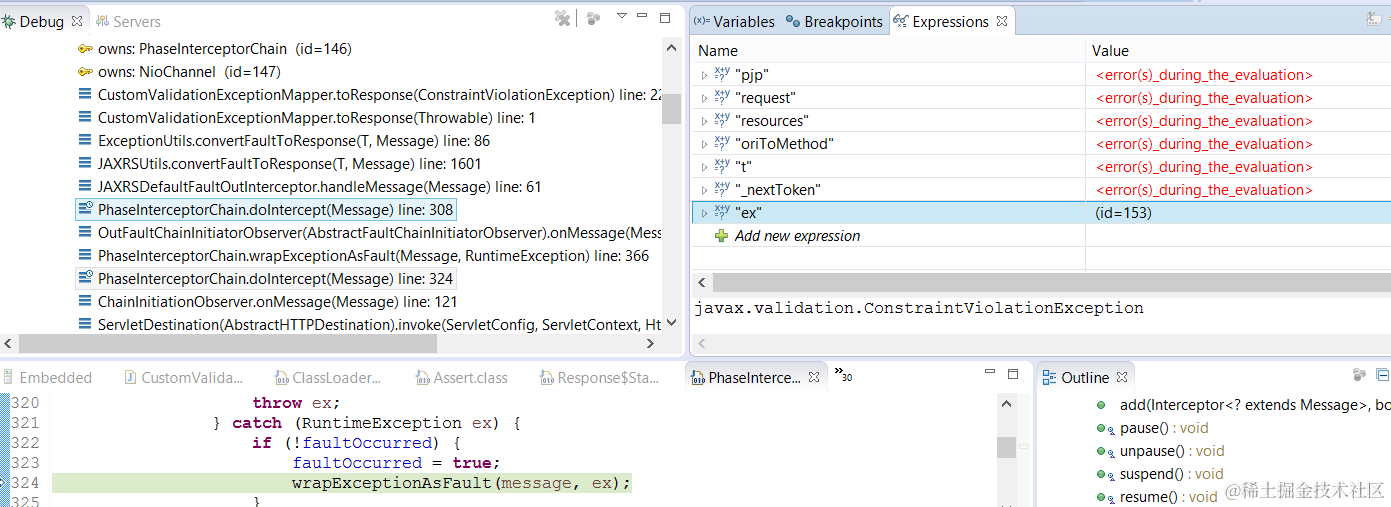
Task: Expand the "t" expression
Action: [704, 167]
